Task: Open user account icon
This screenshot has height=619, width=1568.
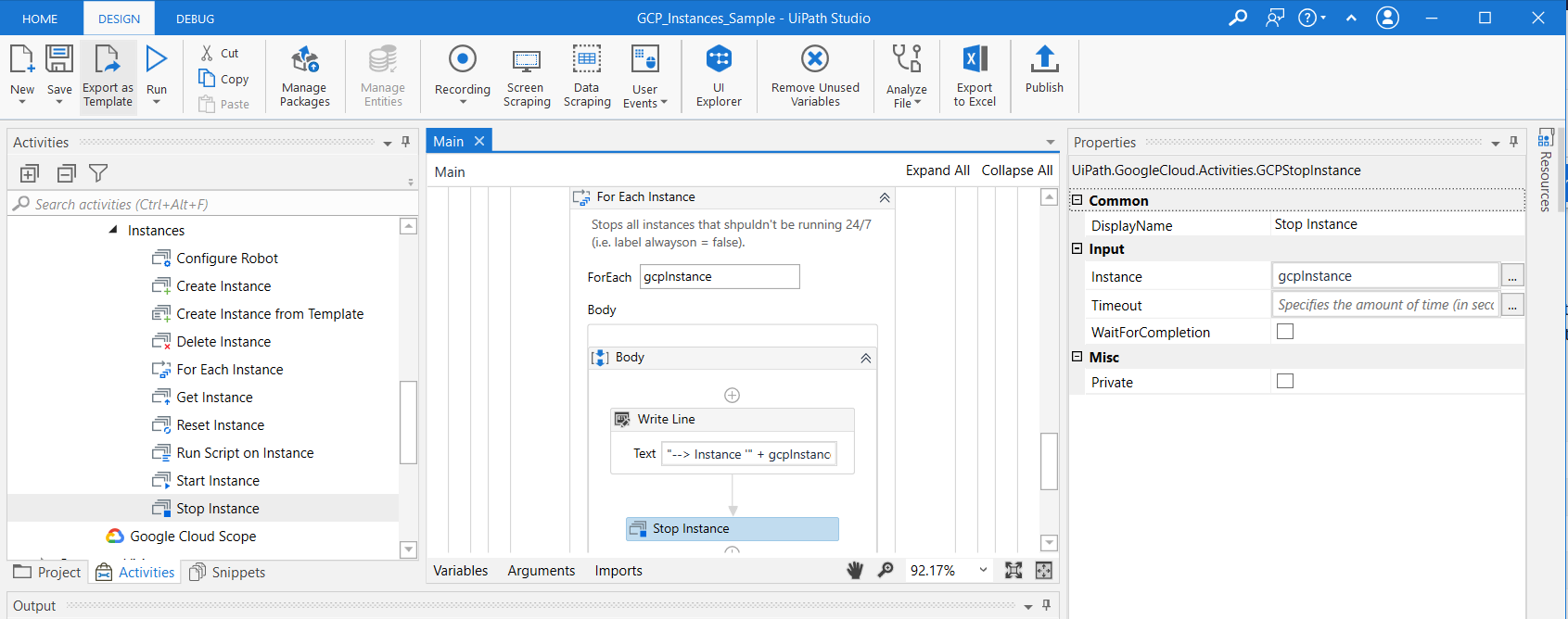Action: pos(1387,18)
